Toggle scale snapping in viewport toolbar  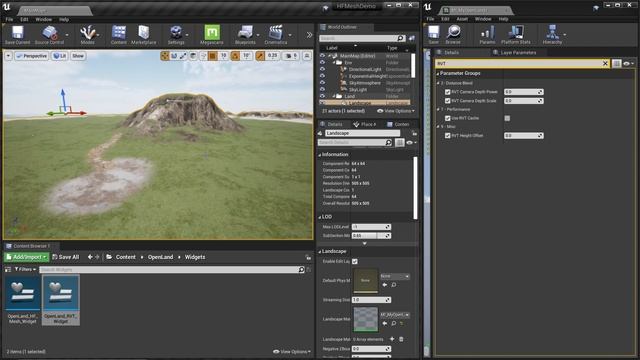(260, 56)
